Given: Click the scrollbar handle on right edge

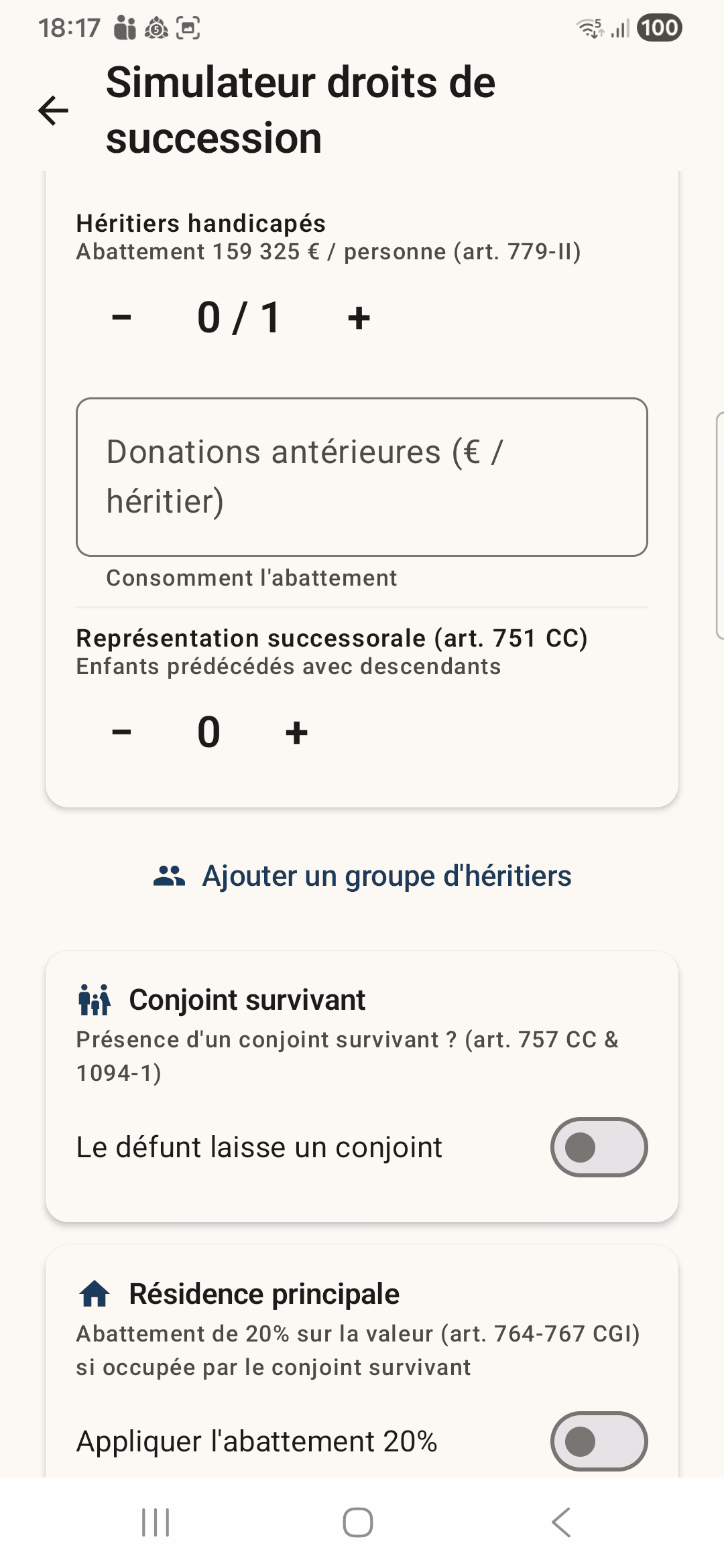Looking at the screenshot, I should point(720,526).
